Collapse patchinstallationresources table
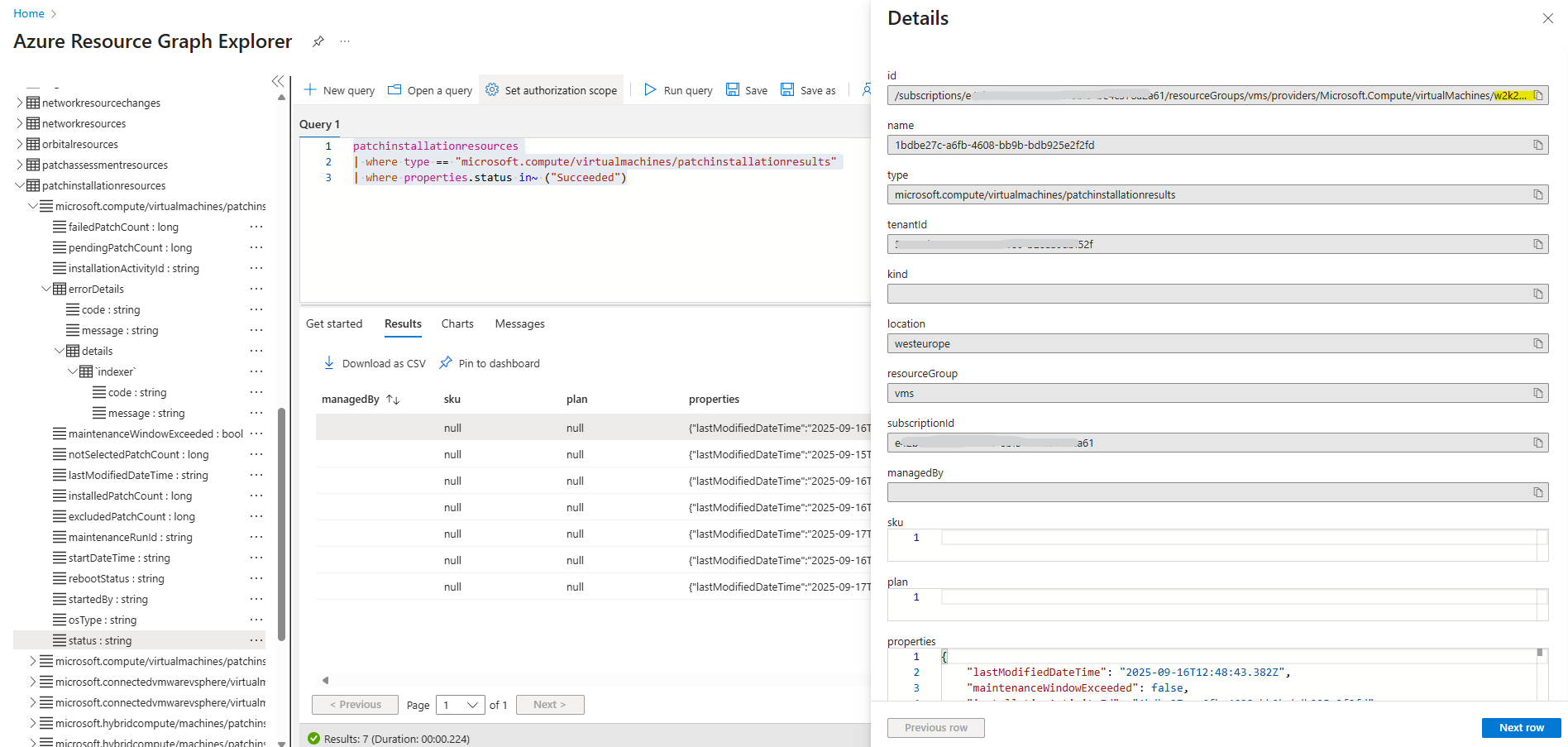 tap(20, 185)
